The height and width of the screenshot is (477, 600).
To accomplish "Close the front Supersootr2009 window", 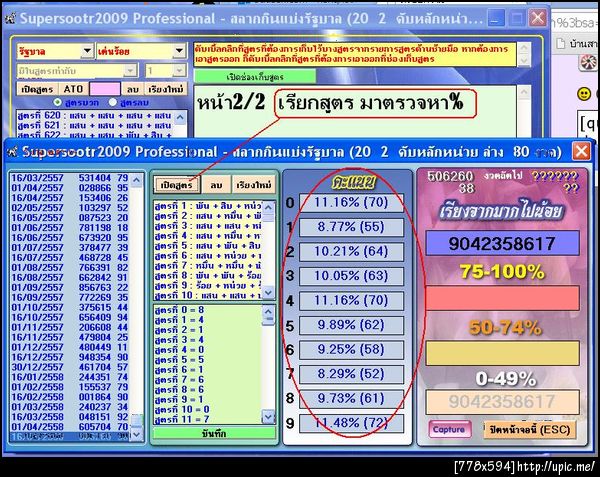I will [581, 151].
